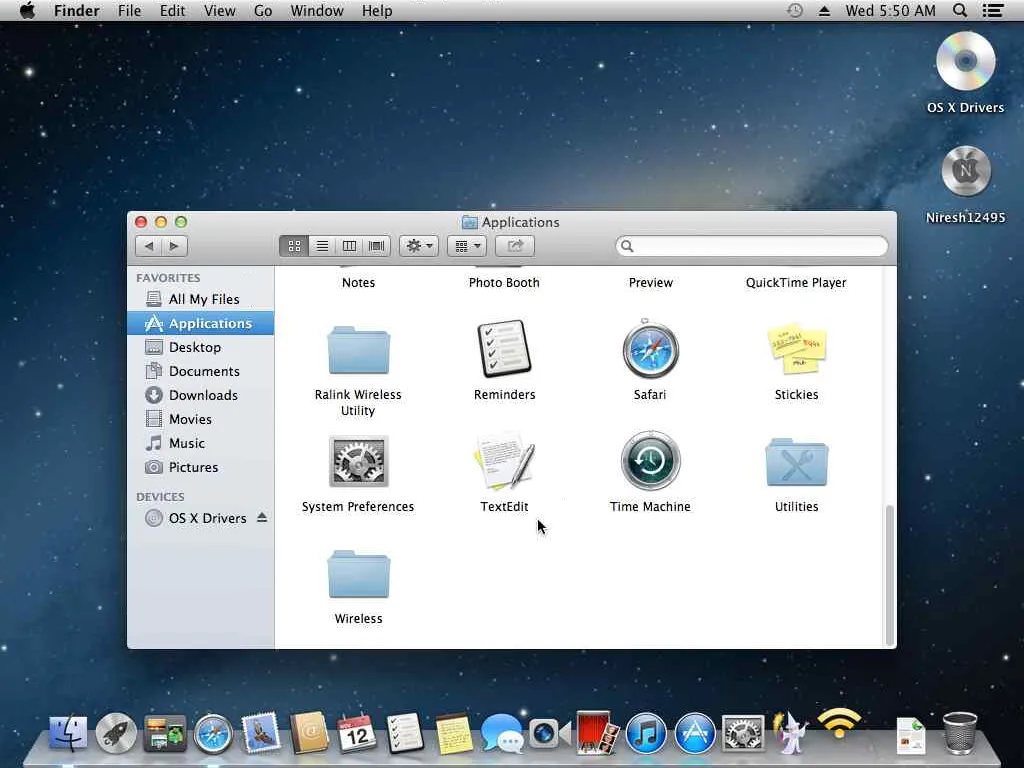This screenshot has width=1024, height=768.
Task: Select Downloads in the sidebar
Action: tap(200, 395)
